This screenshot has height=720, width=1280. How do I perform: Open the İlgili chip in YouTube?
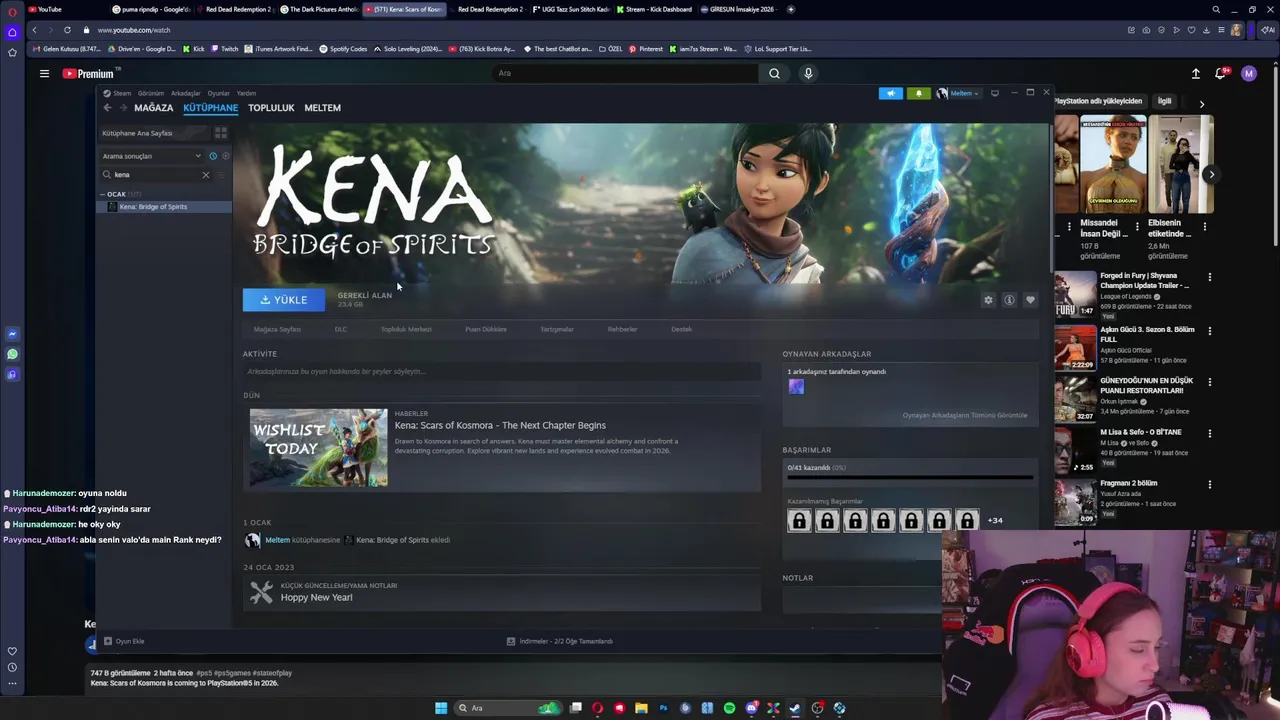point(1165,101)
